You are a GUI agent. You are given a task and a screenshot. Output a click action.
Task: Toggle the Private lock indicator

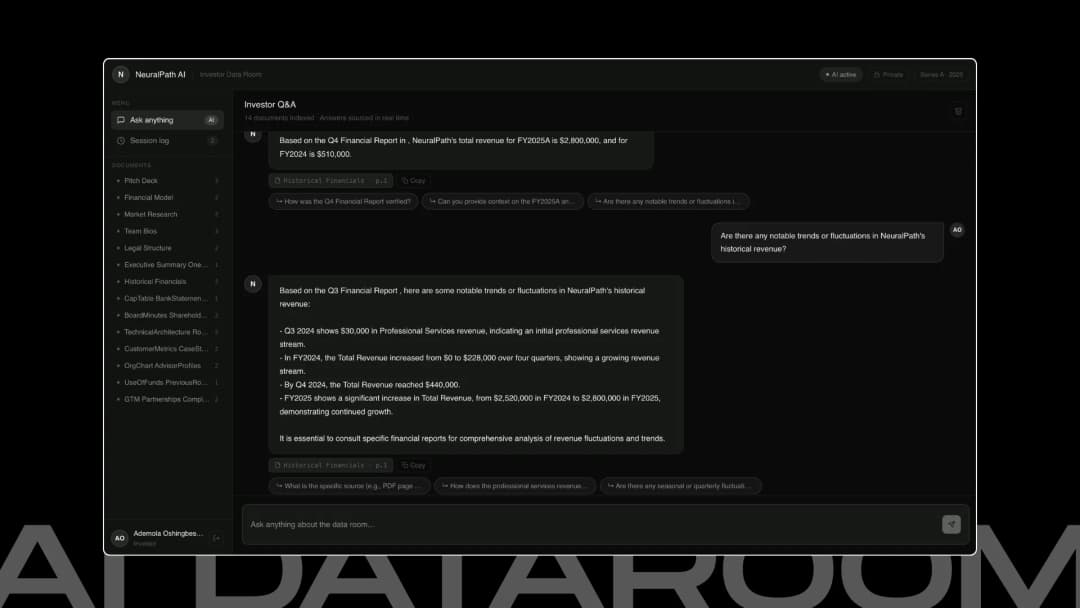coord(889,74)
